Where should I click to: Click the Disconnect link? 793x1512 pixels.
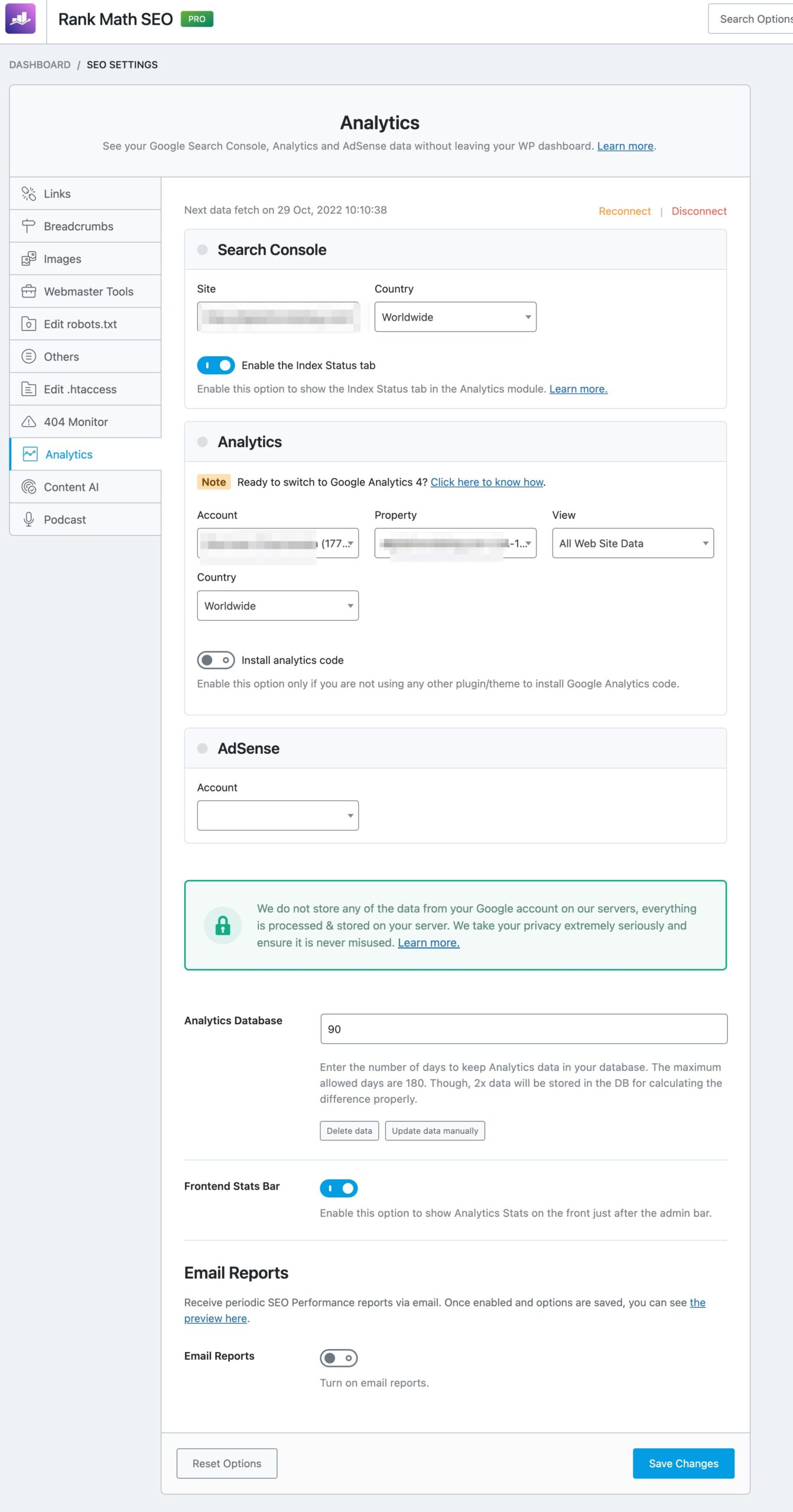[698, 211]
